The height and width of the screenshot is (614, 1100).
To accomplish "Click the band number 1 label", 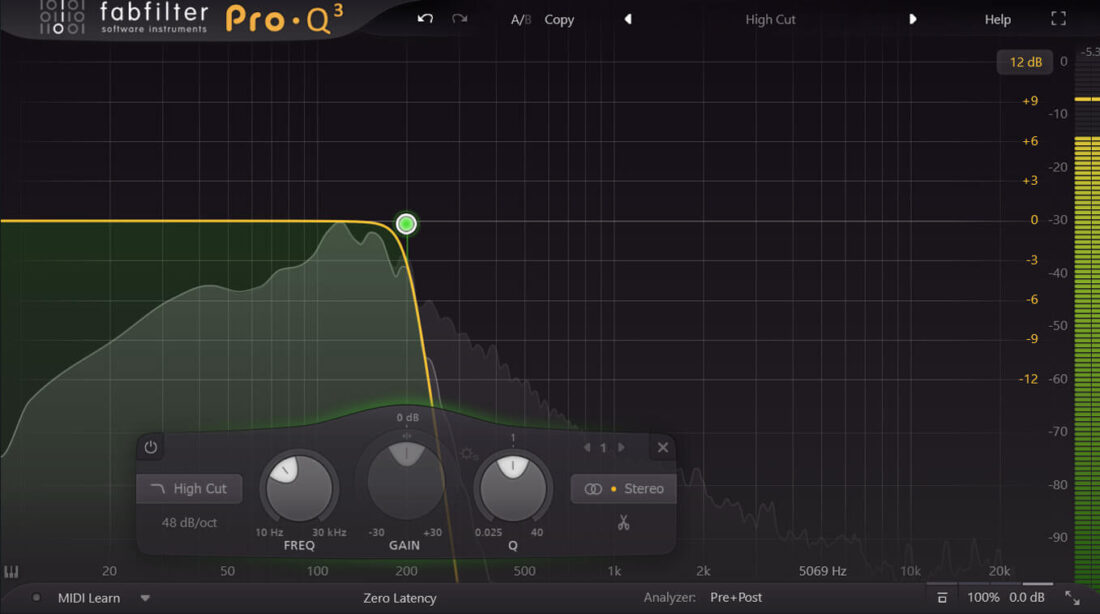I will pyautogui.click(x=603, y=448).
